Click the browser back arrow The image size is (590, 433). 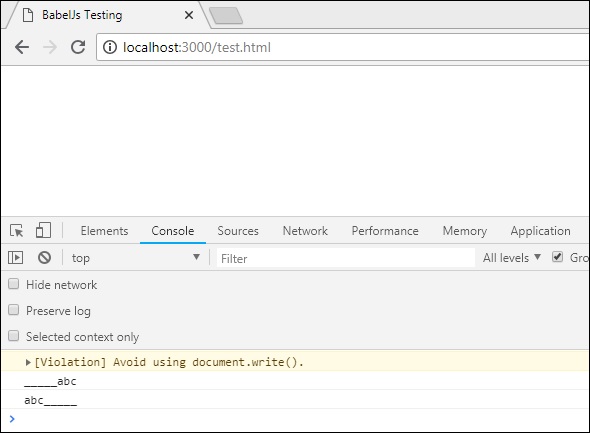click(22, 47)
